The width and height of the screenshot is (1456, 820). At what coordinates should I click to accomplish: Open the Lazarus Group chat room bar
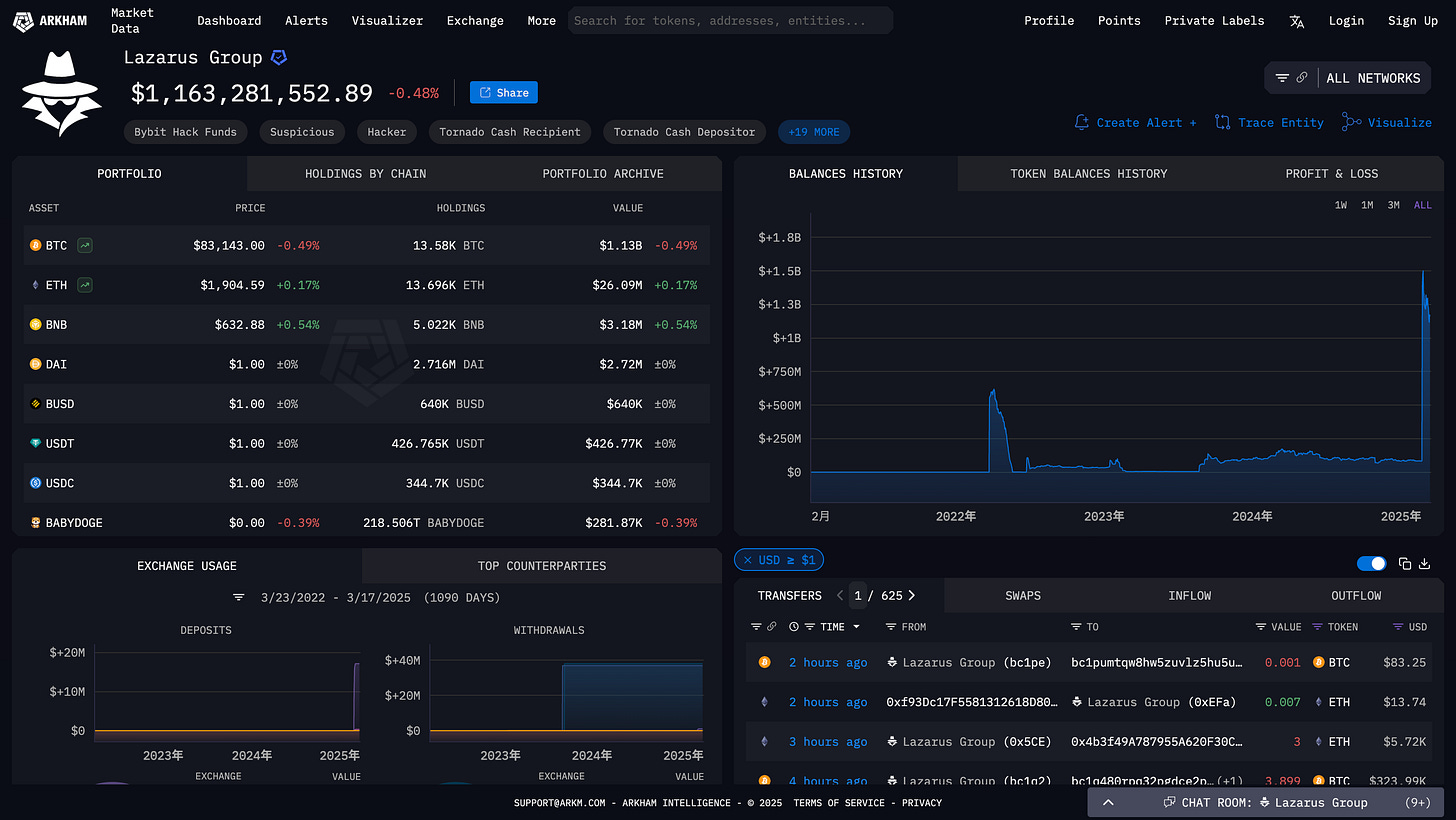tap(1266, 802)
